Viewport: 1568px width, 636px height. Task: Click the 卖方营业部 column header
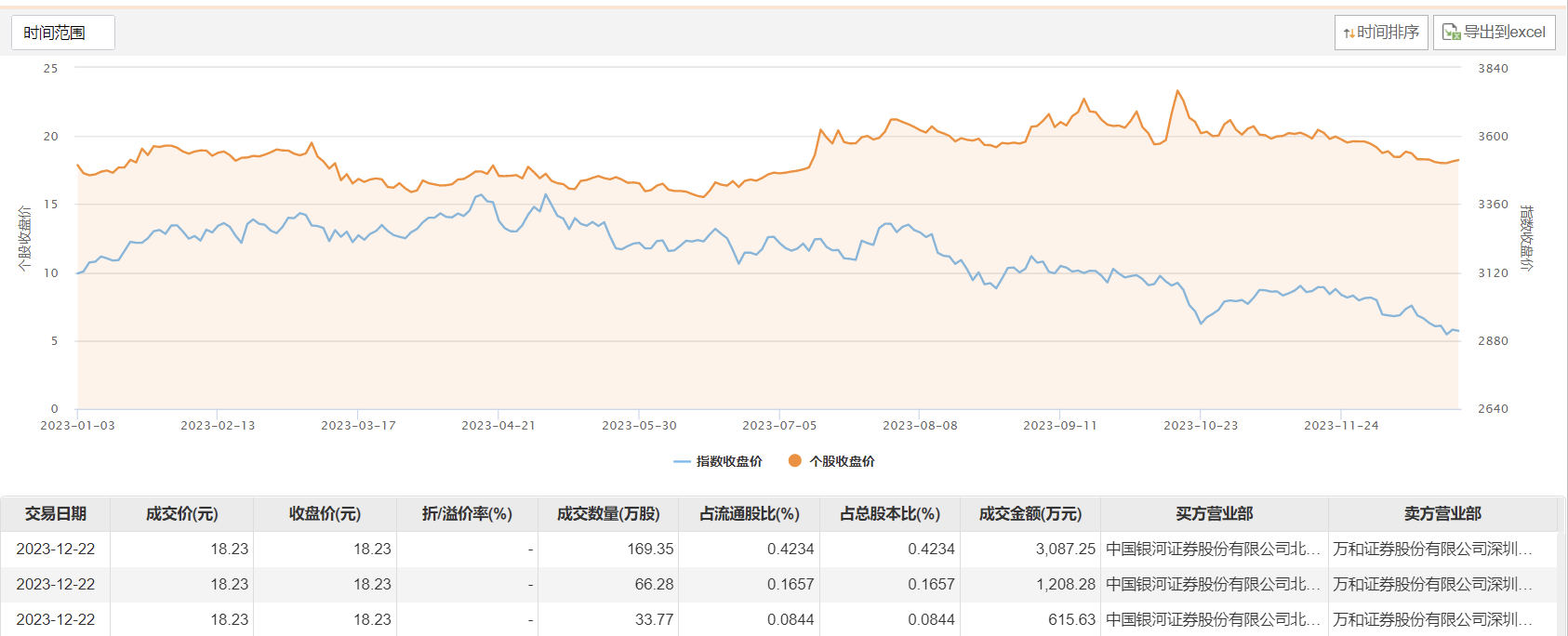[1442, 514]
